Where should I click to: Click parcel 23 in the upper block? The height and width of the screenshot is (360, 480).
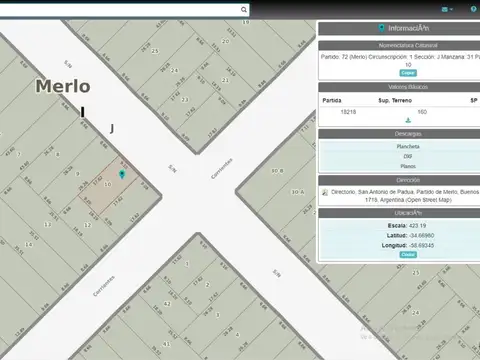click(x=185, y=99)
